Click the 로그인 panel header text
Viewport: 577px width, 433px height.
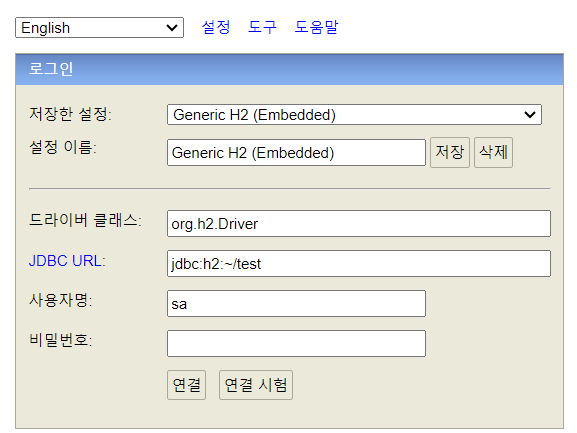click(51, 69)
